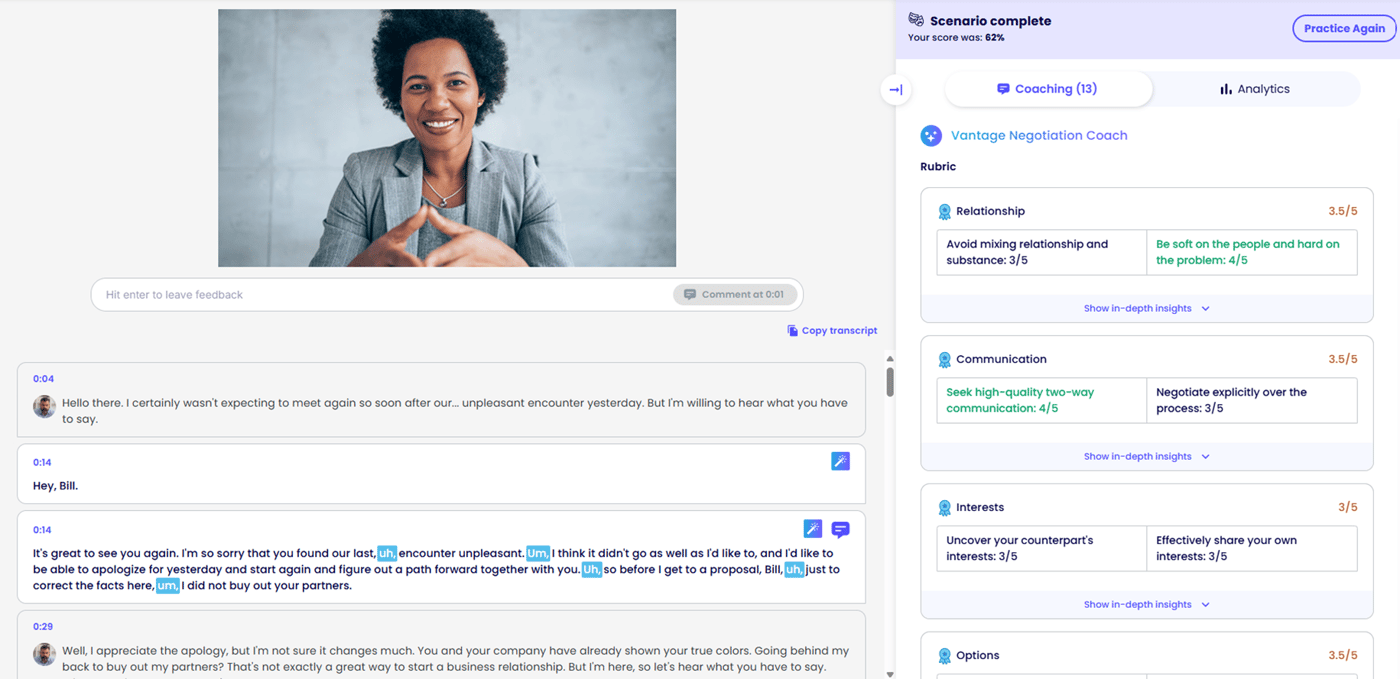This screenshot has height=679, width=1400.
Task: Click the Communication score 3.5/5
Action: coord(1342,360)
